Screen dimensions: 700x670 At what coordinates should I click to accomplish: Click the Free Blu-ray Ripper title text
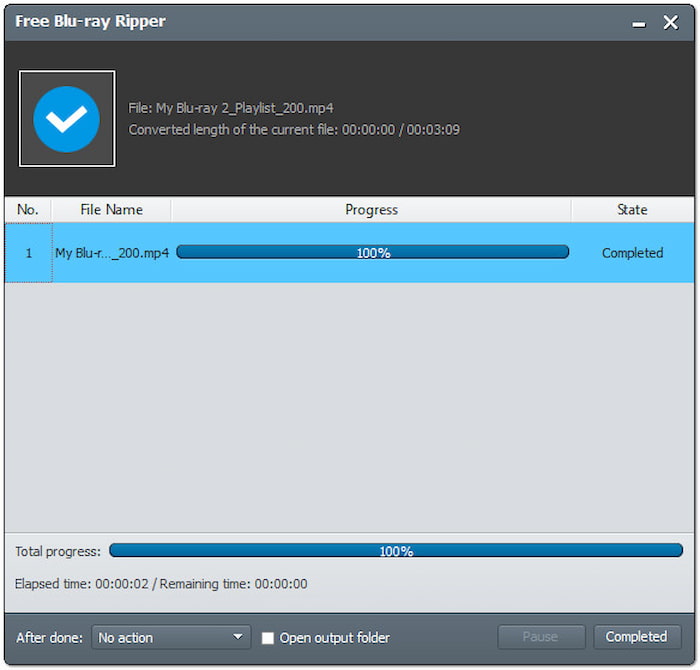[90, 21]
